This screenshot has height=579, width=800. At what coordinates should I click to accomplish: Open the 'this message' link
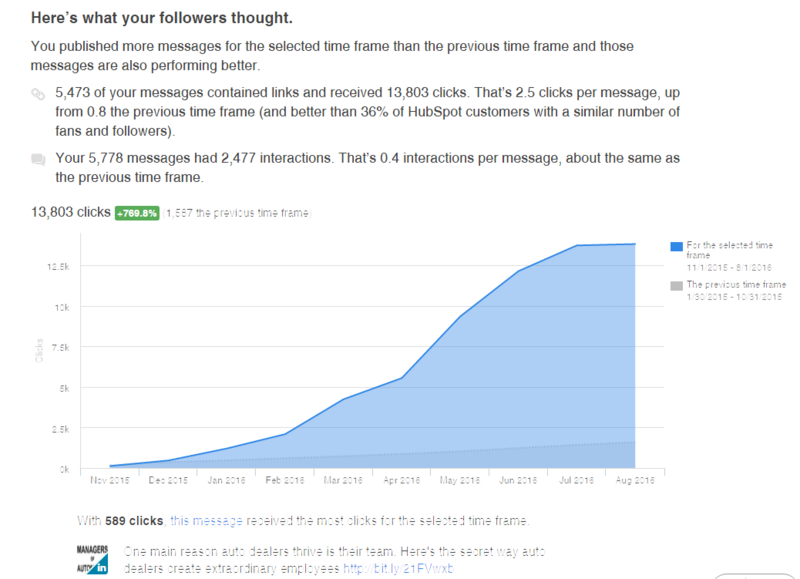coord(206,521)
